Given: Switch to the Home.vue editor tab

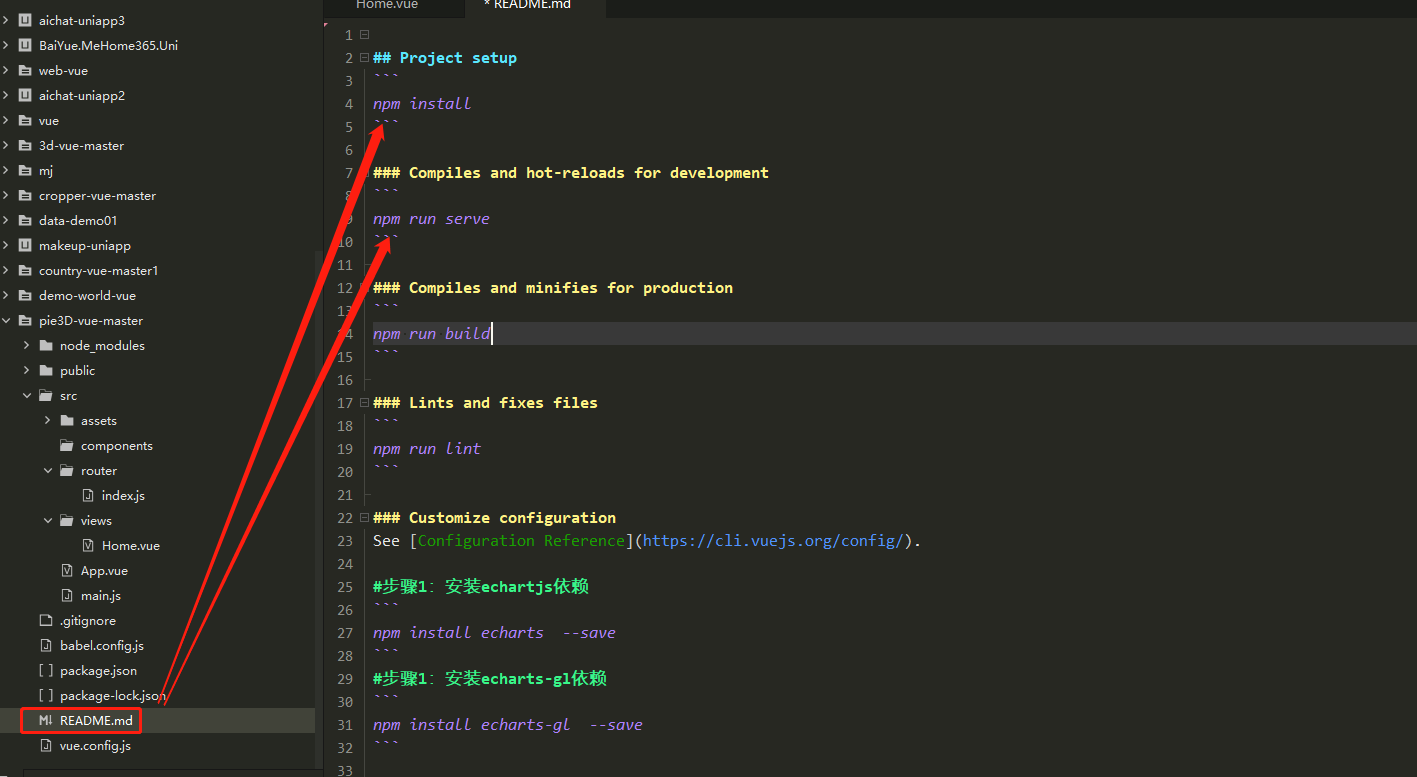Looking at the screenshot, I should click(395, 6).
